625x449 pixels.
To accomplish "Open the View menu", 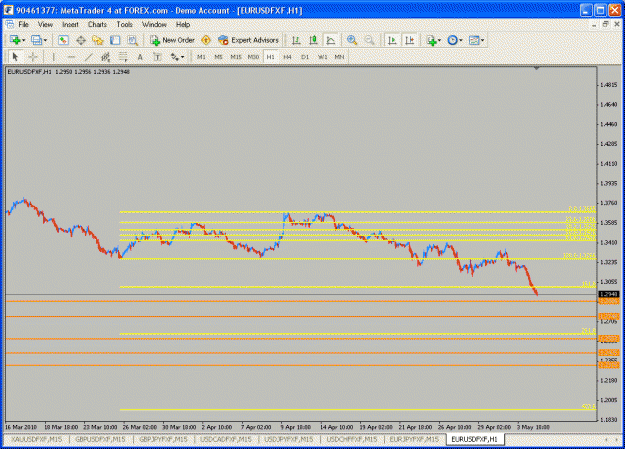I will pyautogui.click(x=45, y=25).
